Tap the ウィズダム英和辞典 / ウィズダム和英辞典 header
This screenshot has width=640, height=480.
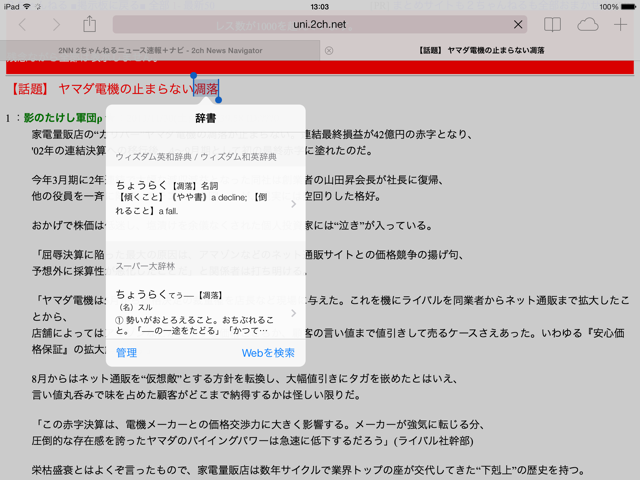click(x=196, y=157)
